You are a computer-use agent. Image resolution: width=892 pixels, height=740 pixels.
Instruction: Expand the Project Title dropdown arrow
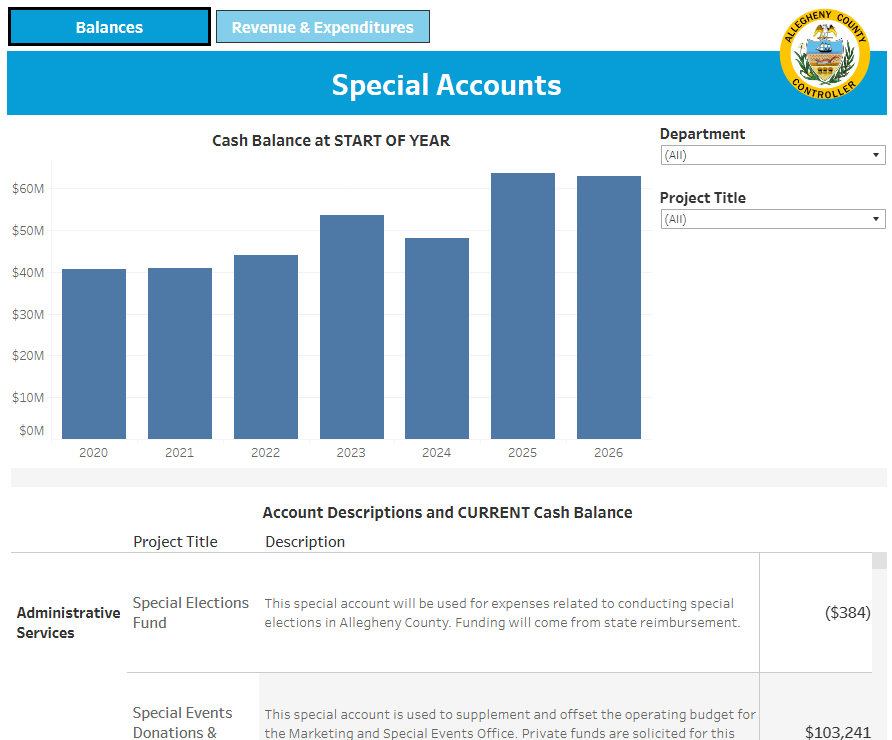[876, 219]
